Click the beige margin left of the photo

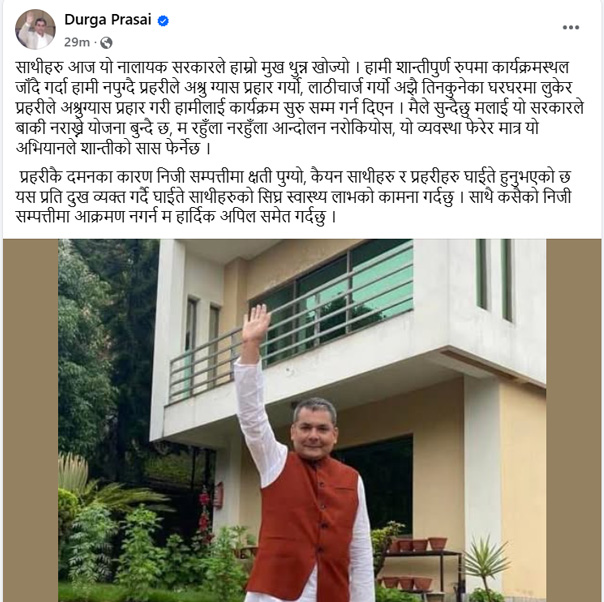tap(30, 420)
